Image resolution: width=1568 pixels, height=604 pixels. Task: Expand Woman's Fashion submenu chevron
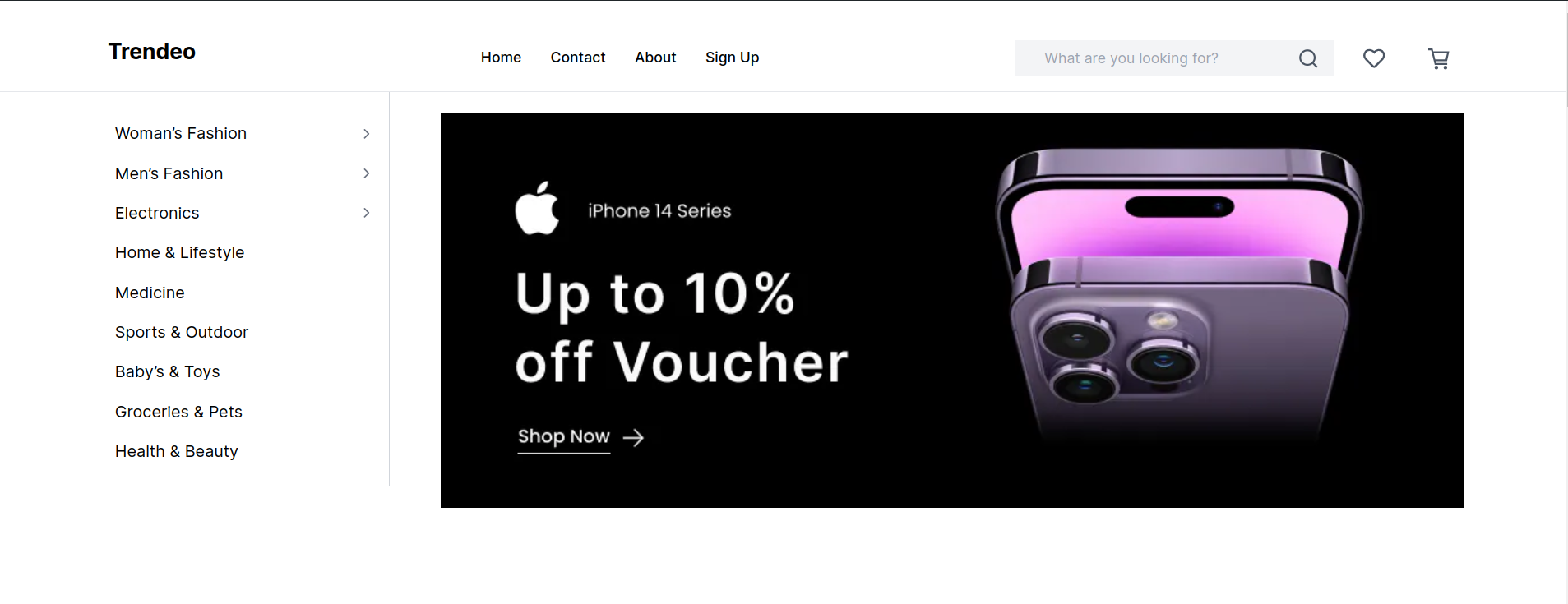[x=367, y=134]
